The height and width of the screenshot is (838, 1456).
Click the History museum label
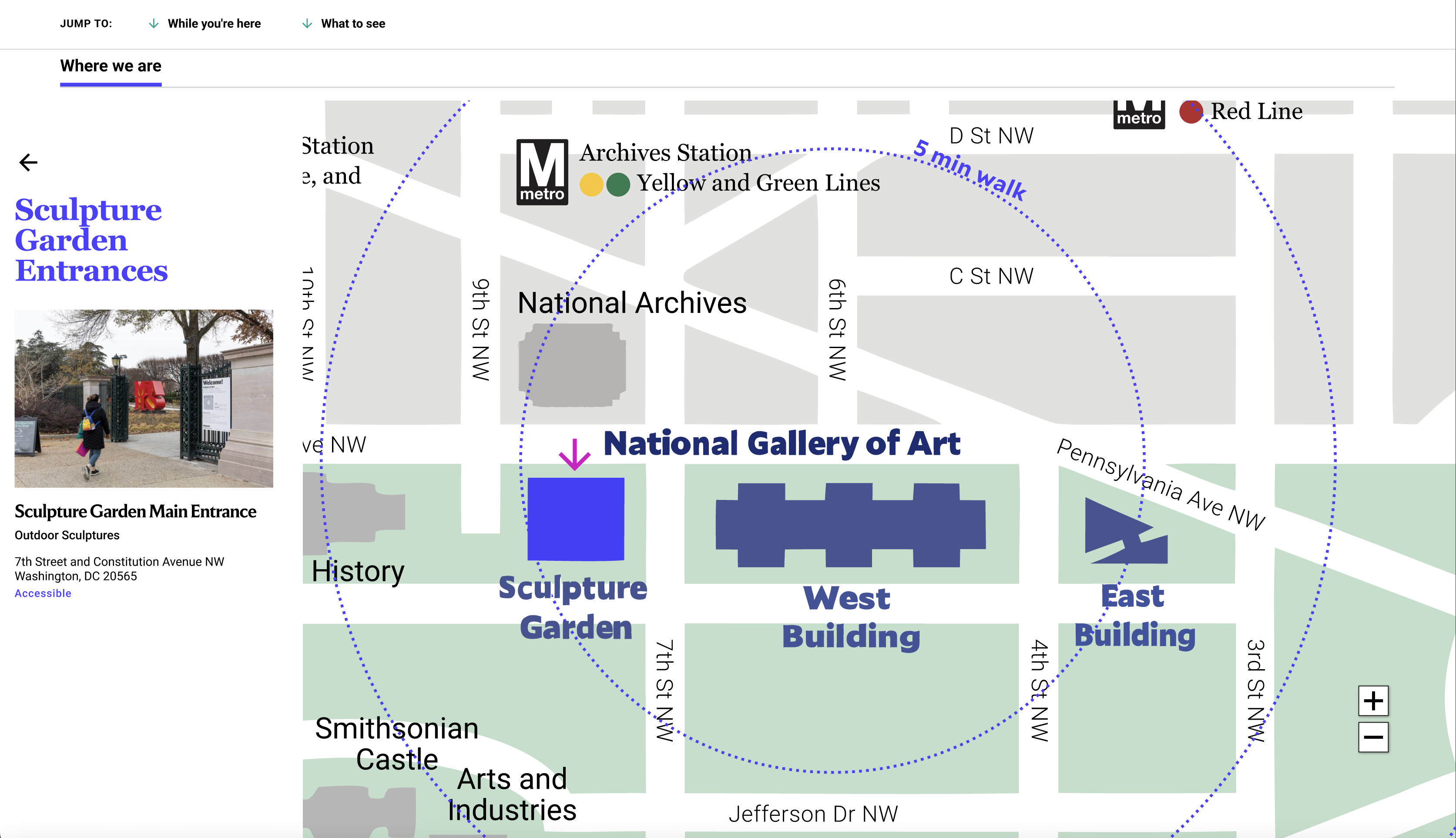[x=358, y=572]
